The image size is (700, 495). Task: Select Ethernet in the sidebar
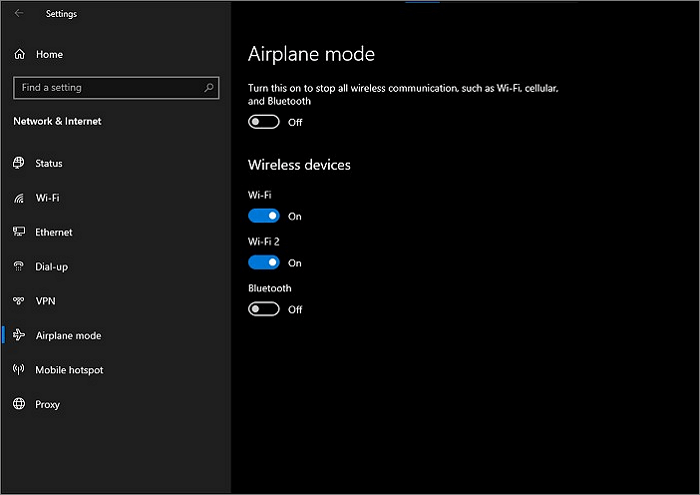click(x=54, y=232)
